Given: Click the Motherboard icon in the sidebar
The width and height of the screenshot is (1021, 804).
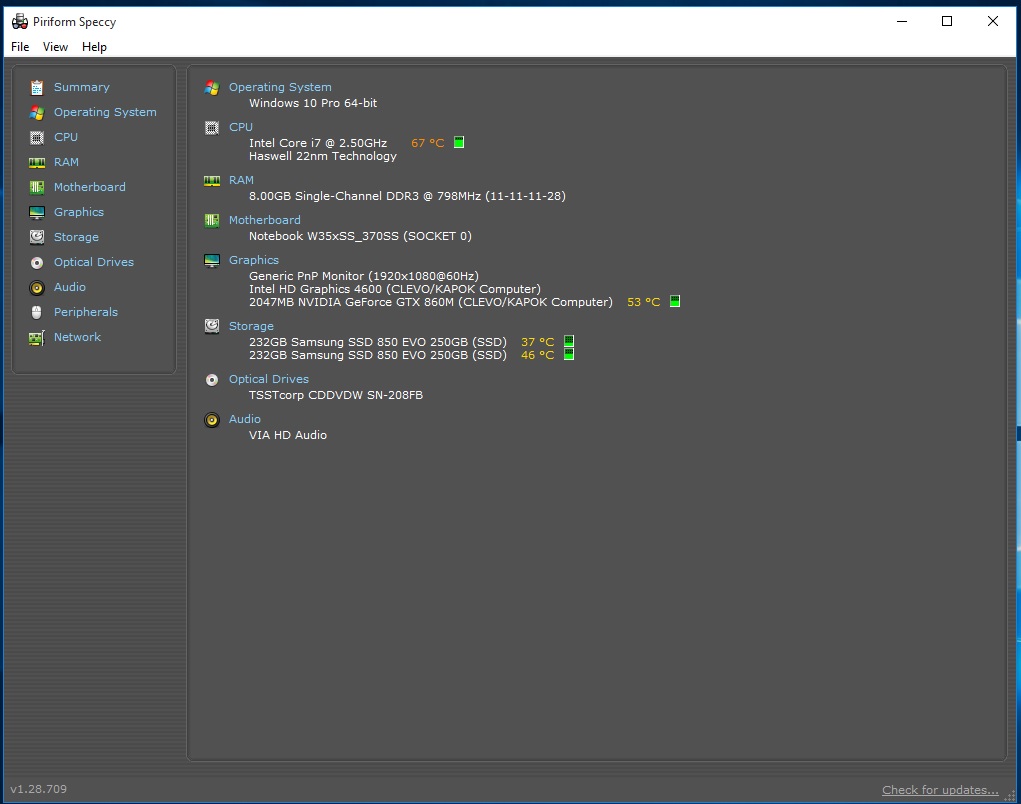Looking at the screenshot, I should point(37,187).
